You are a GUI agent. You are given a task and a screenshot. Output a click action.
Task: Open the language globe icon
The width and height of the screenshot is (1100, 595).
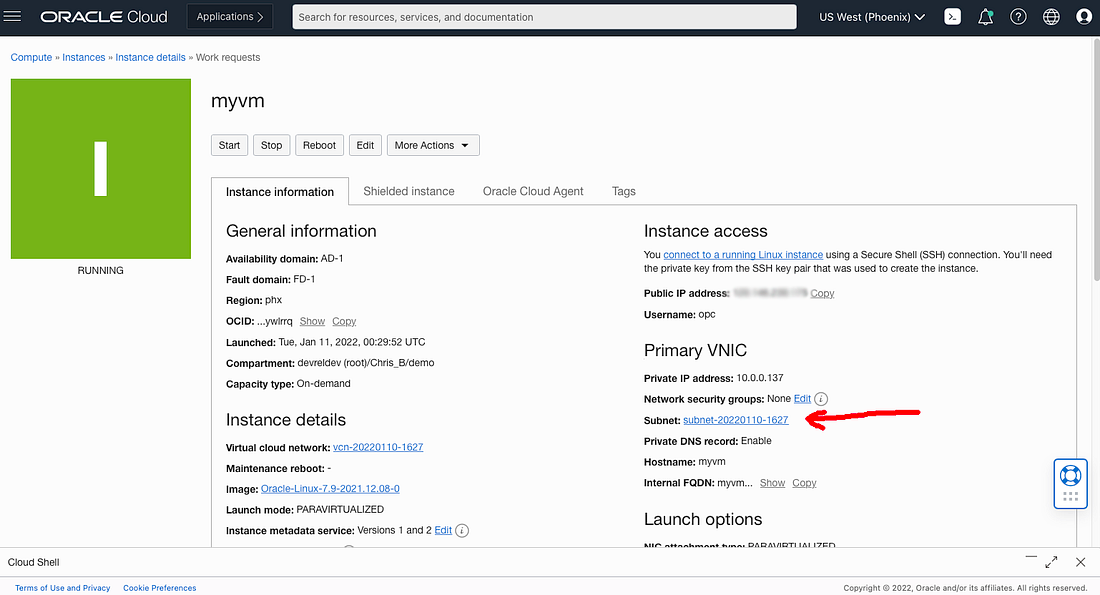pyautogui.click(x=1051, y=16)
